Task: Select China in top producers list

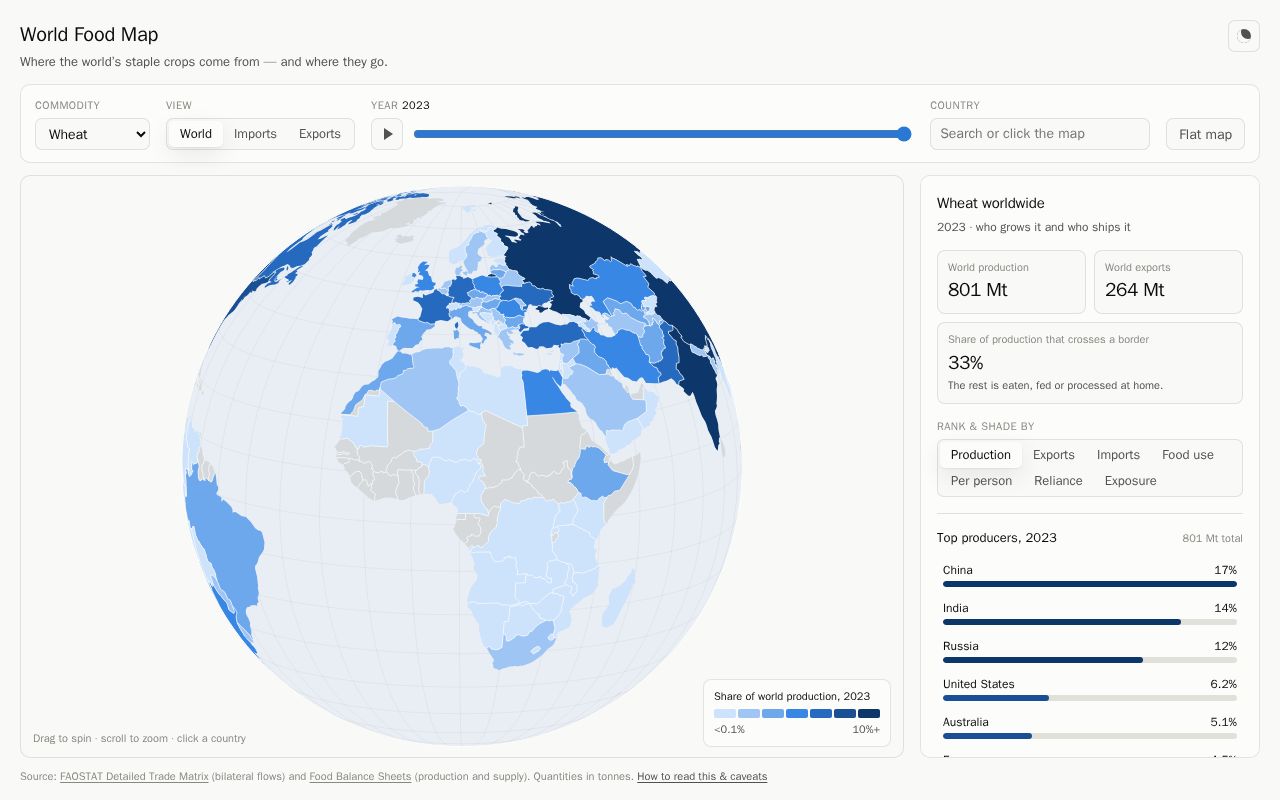Action: [x=1090, y=576]
